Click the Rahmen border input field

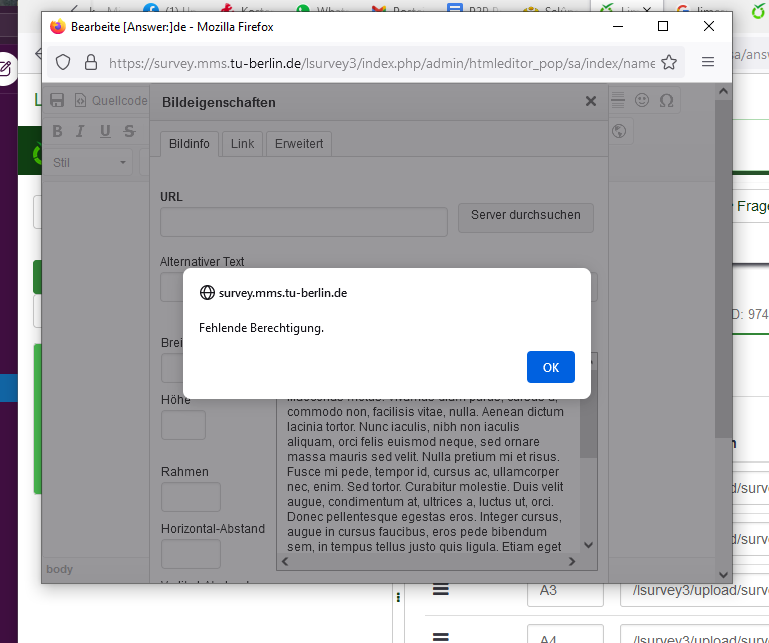(x=191, y=496)
